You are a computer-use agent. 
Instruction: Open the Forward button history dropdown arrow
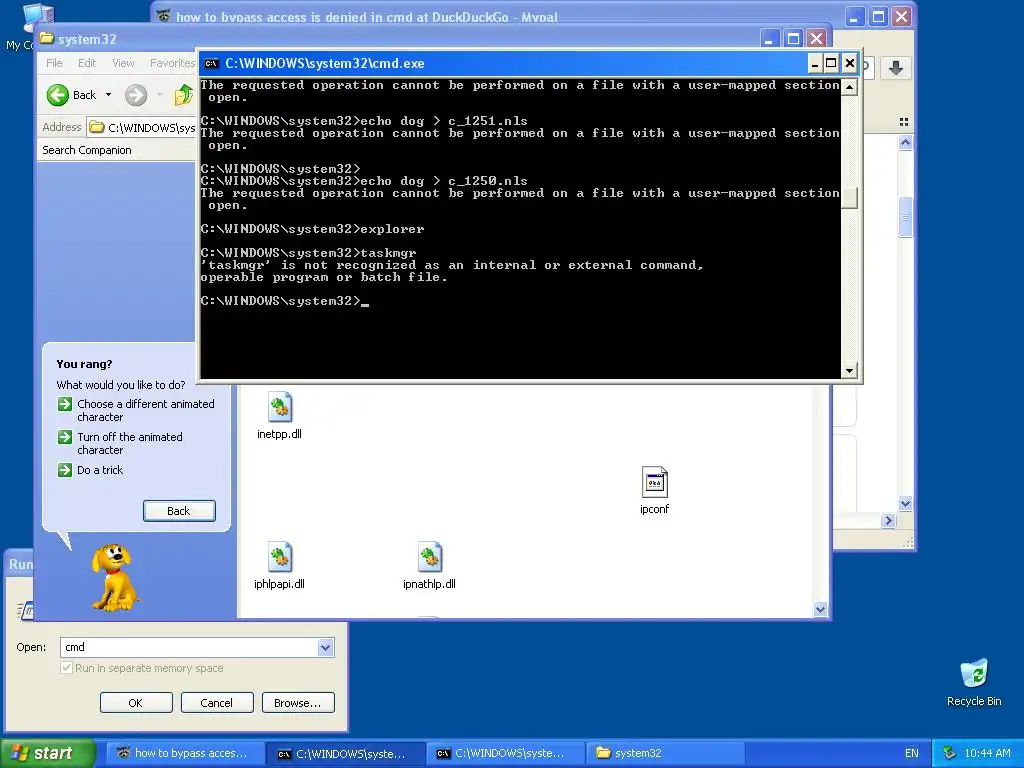[x=159, y=95]
